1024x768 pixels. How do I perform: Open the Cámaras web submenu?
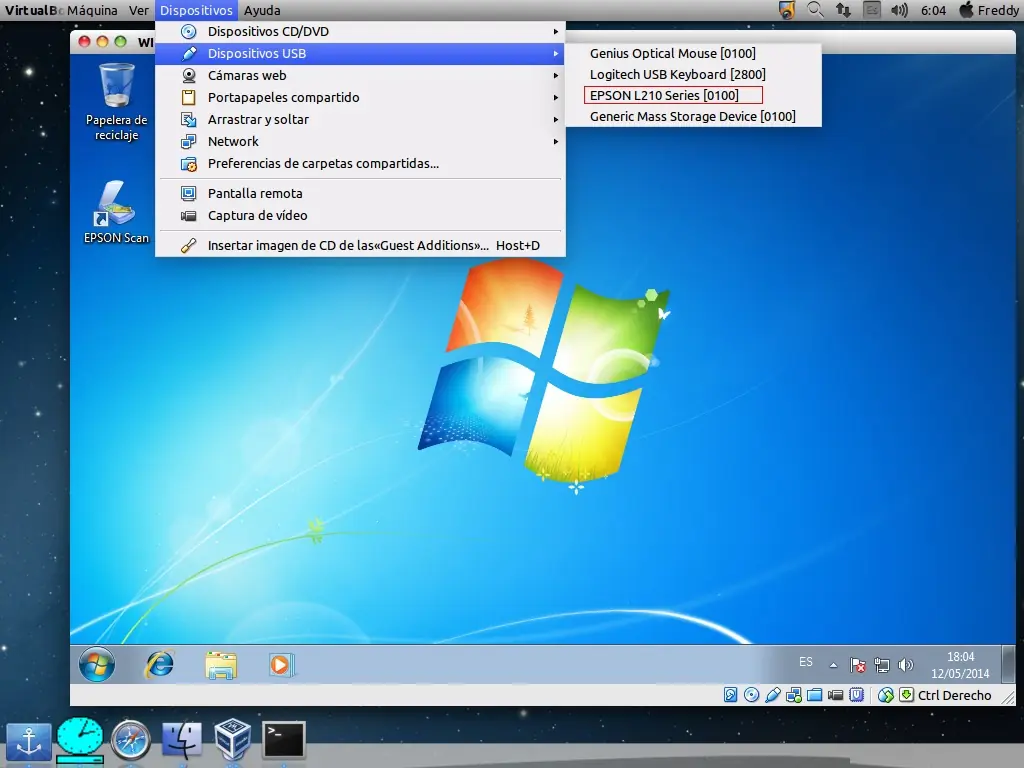tap(360, 76)
